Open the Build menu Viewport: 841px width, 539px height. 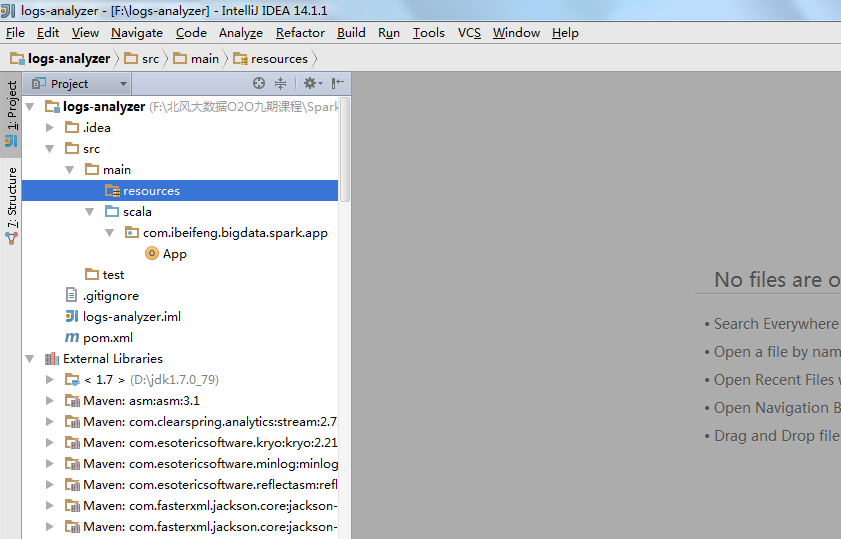(x=351, y=33)
